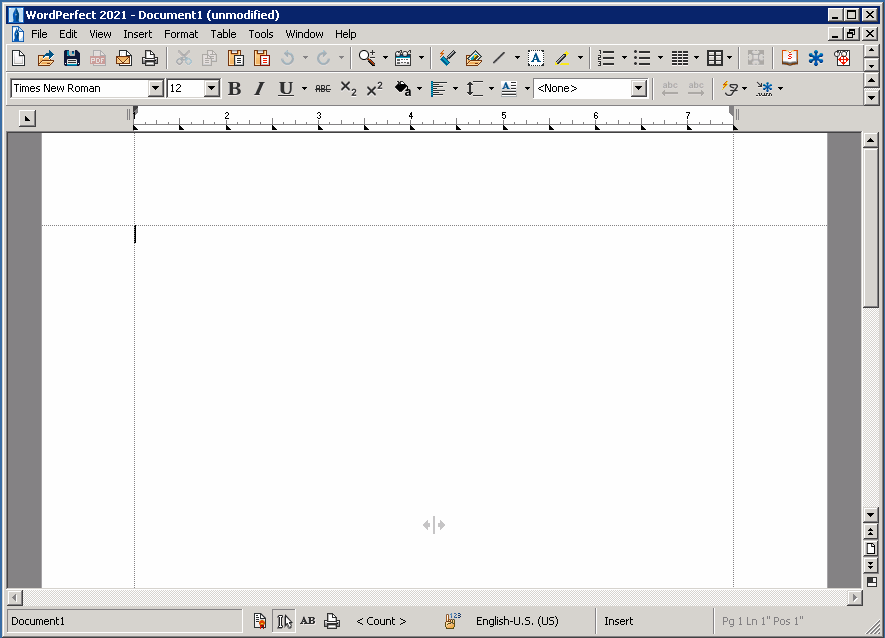The image size is (885, 638).
Task: Expand the Zoom dropdown arrow
Action: [385, 58]
